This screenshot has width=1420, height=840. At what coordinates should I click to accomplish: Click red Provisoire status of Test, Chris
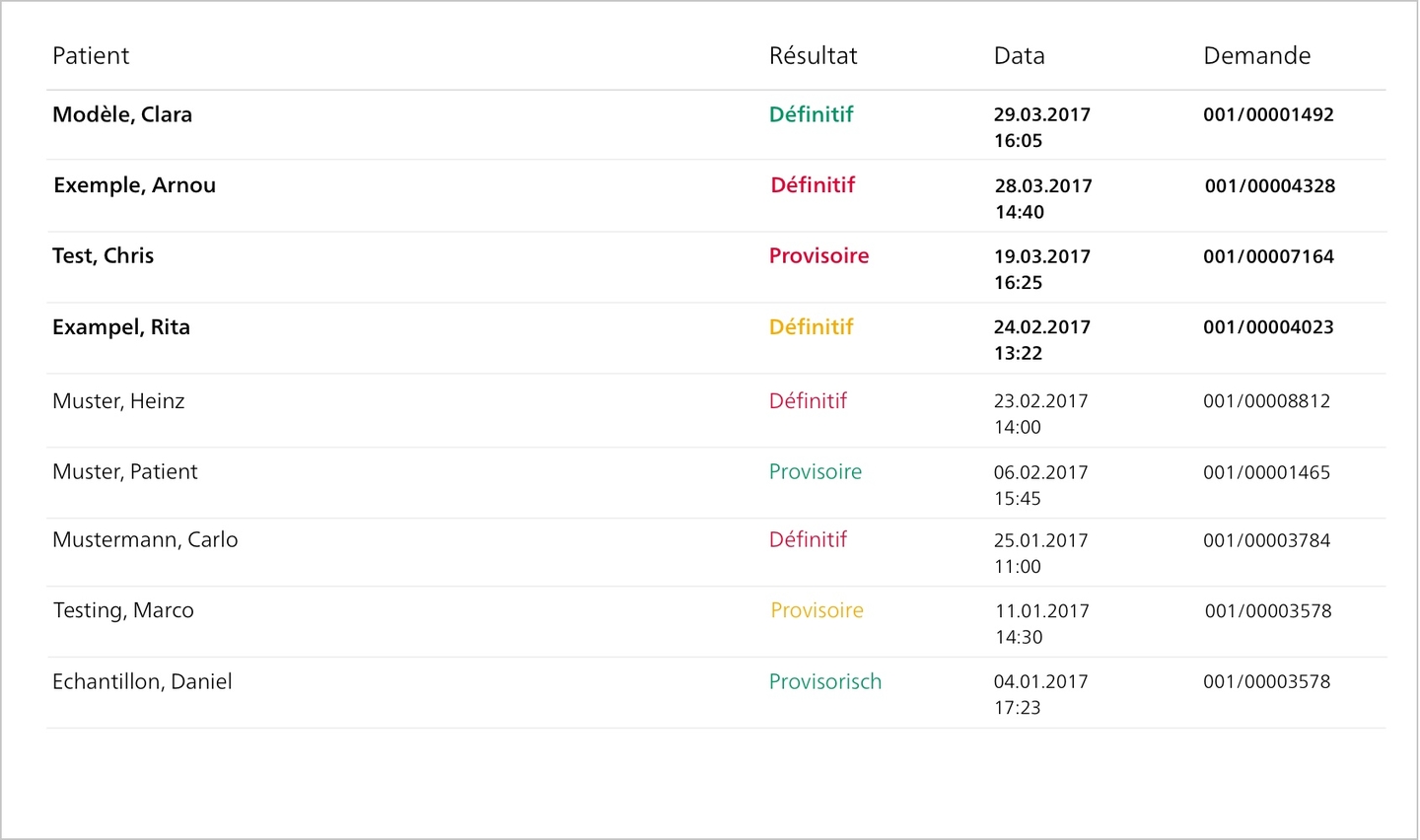click(818, 256)
